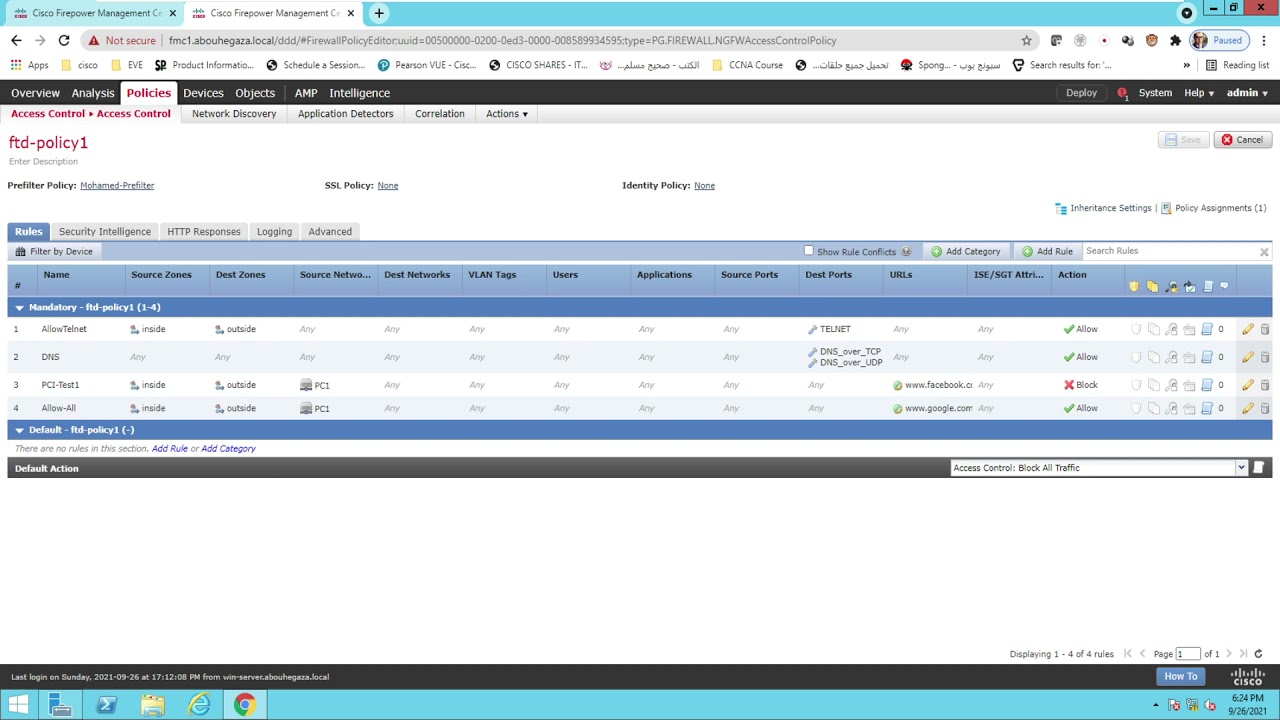Click Cancel to discard policy changes
The height and width of the screenshot is (720, 1280).
1243,140
